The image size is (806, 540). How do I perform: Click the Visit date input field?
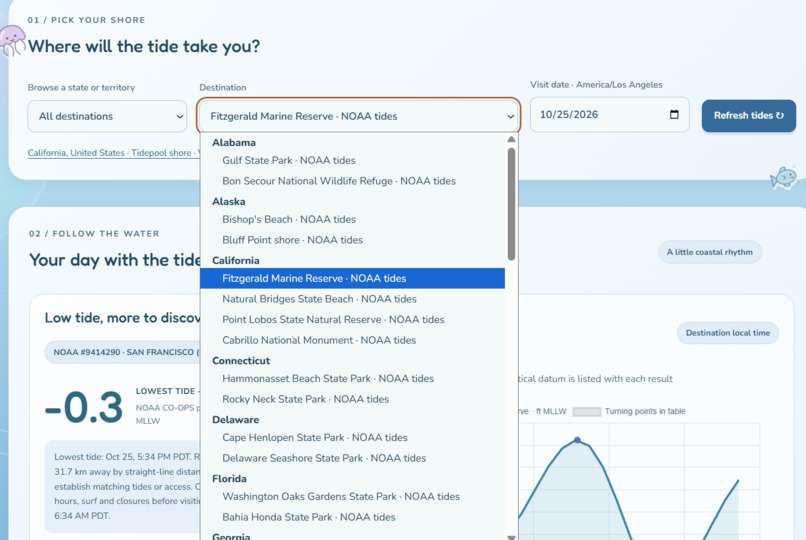click(x=610, y=115)
